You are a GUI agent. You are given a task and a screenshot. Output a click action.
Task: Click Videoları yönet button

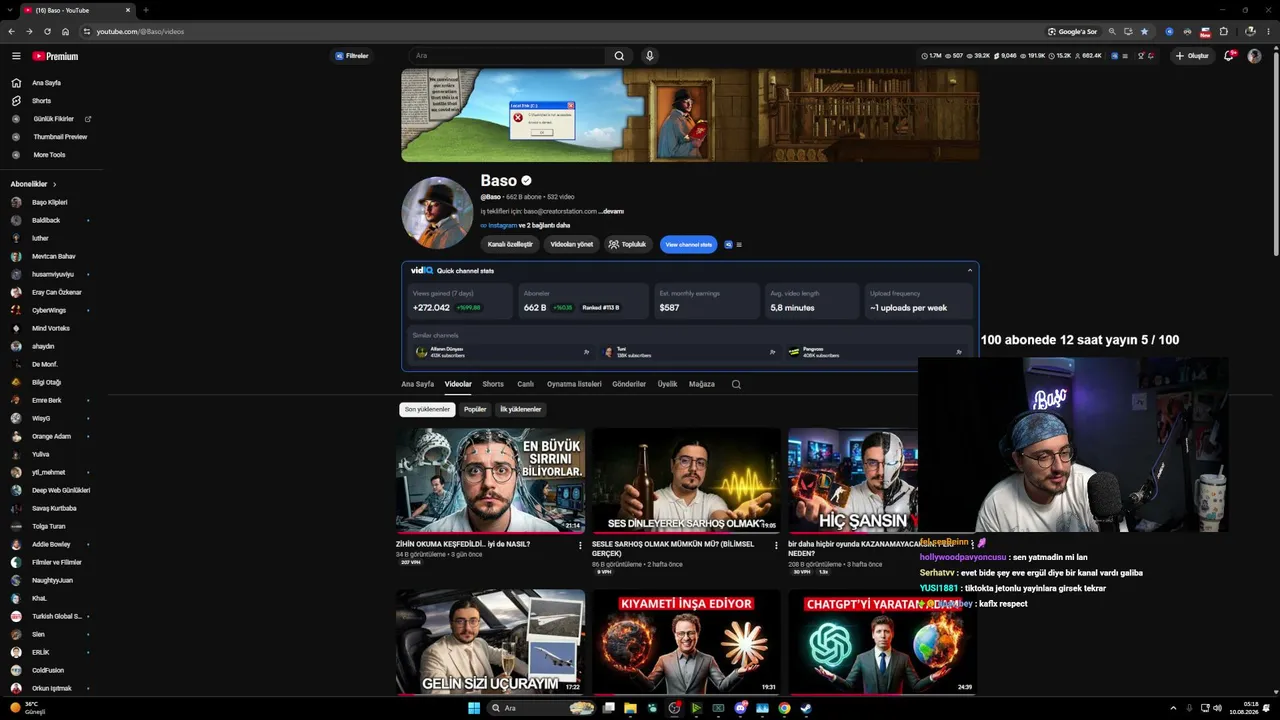(x=572, y=244)
